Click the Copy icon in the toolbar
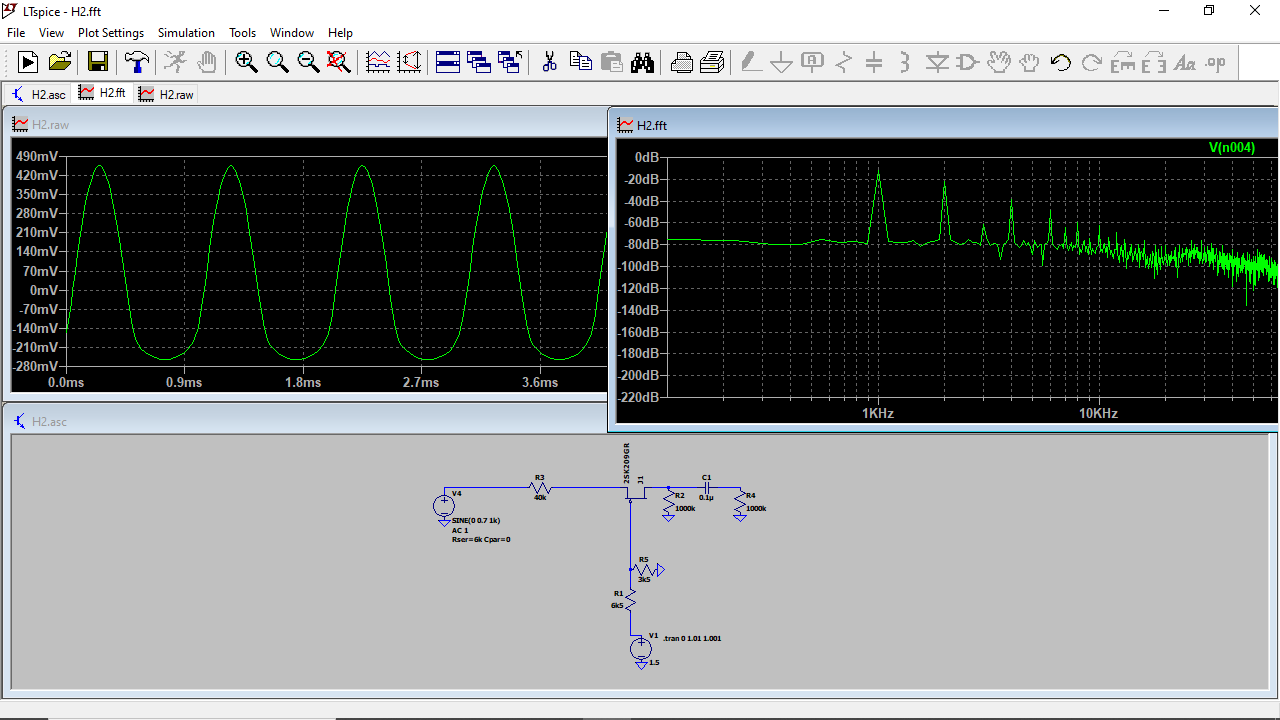This screenshot has height=720, width=1280. tap(580, 62)
